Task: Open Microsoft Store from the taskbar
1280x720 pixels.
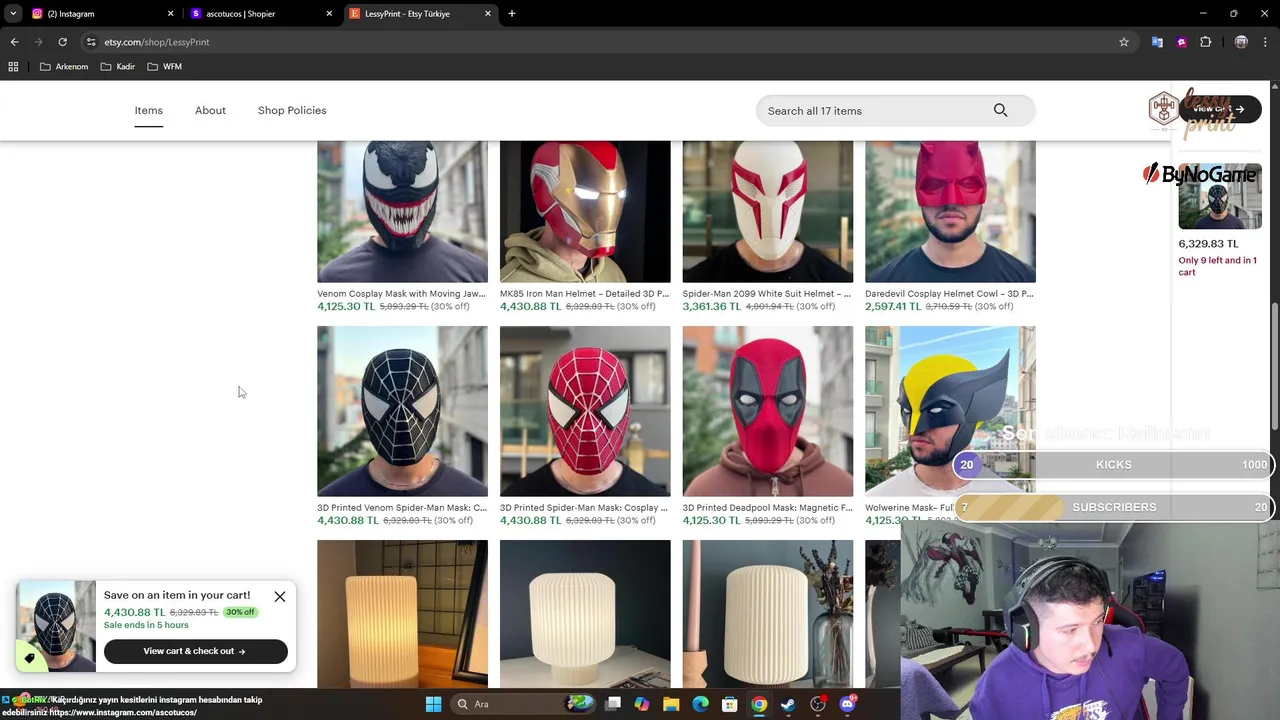Action: pyautogui.click(x=730, y=704)
